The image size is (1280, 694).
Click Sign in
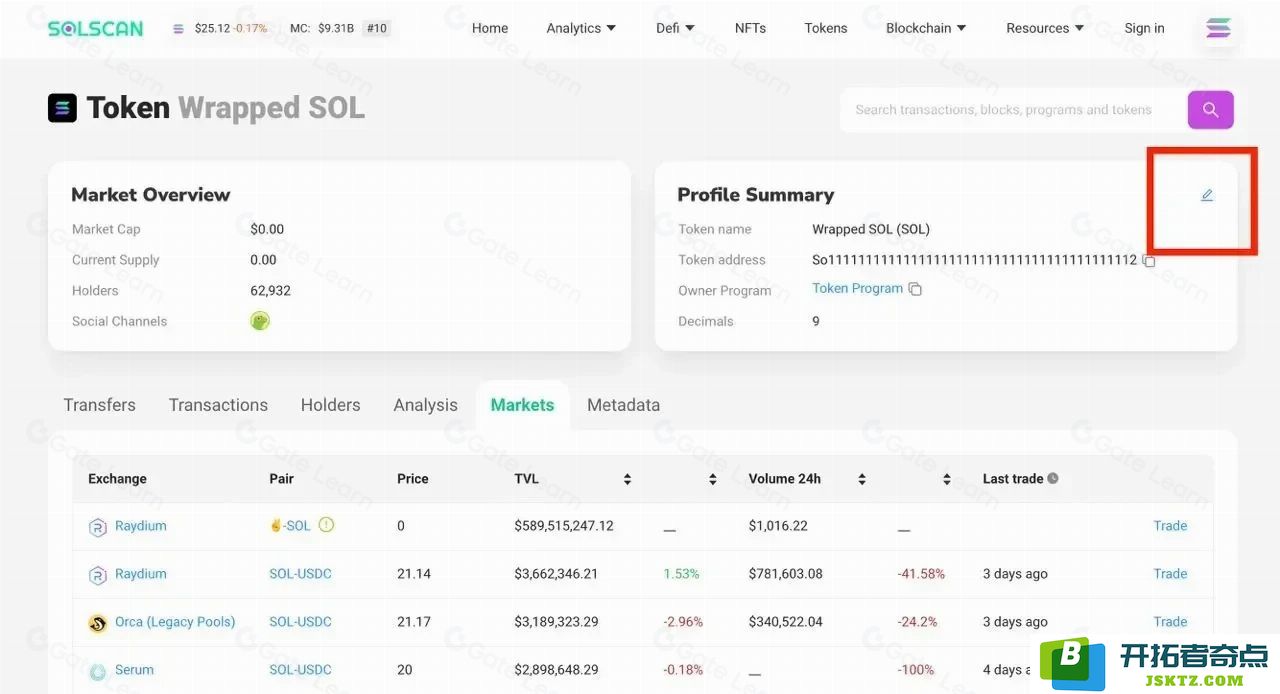(1144, 28)
